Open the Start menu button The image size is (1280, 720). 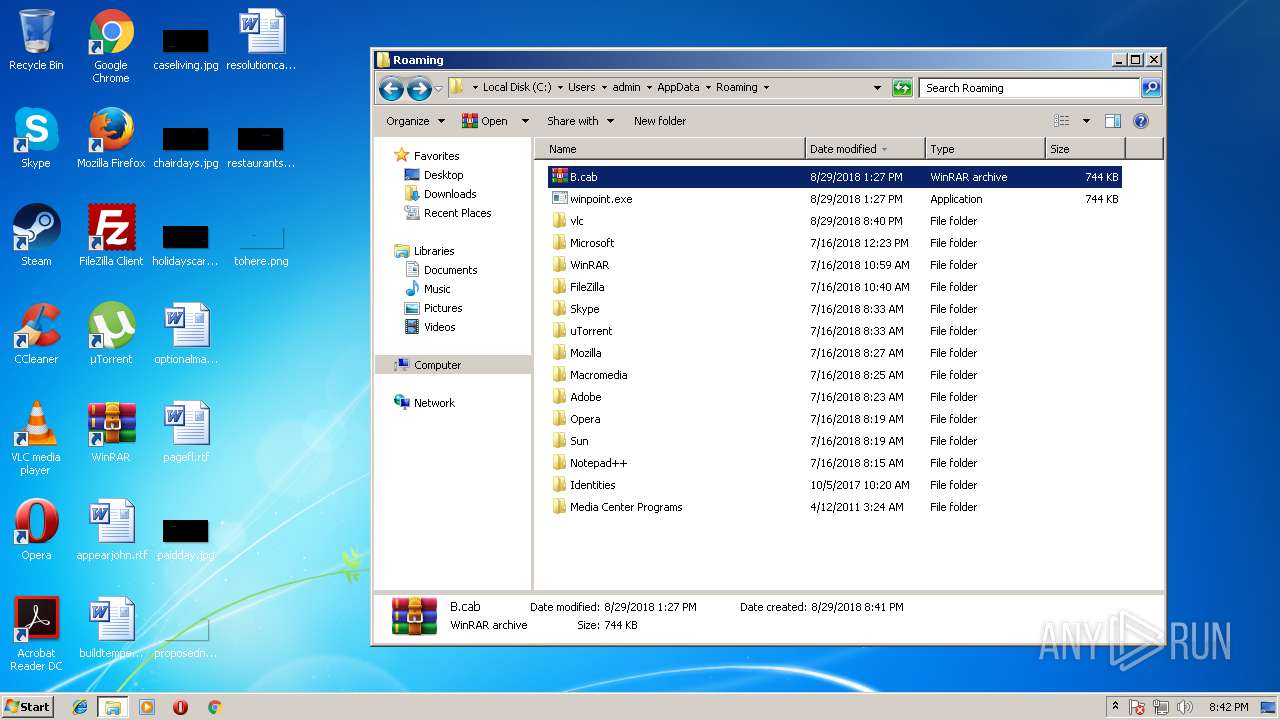click(28, 706)
